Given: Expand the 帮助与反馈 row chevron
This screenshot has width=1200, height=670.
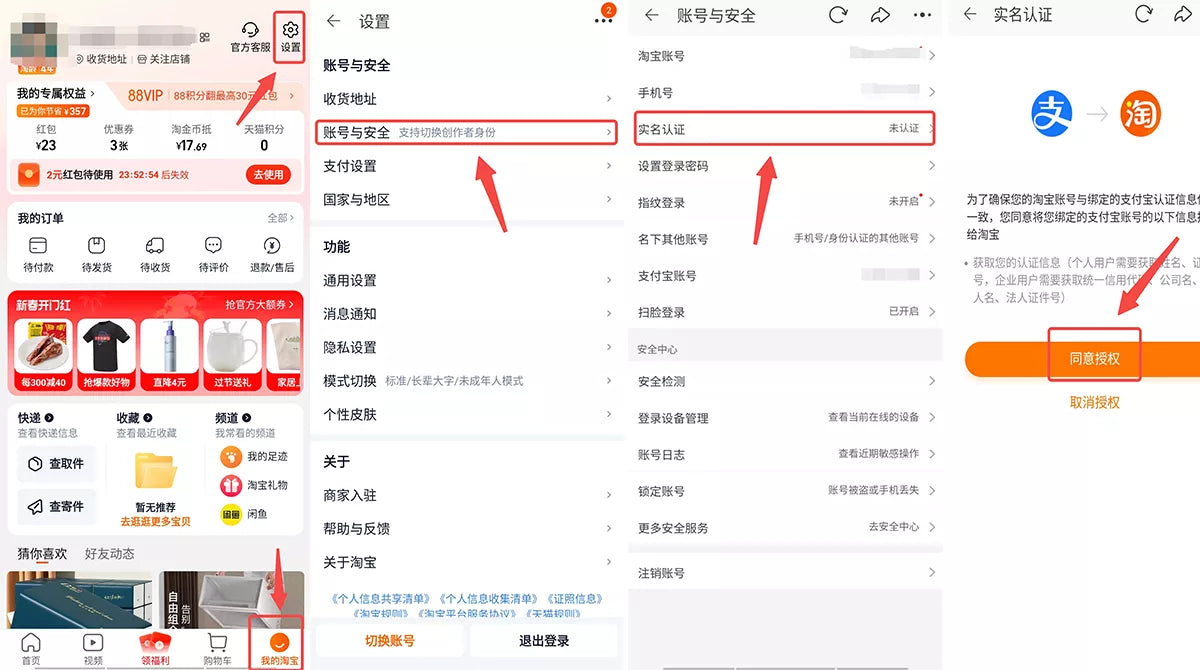Looking at the screenshot, I should [608, 528].
